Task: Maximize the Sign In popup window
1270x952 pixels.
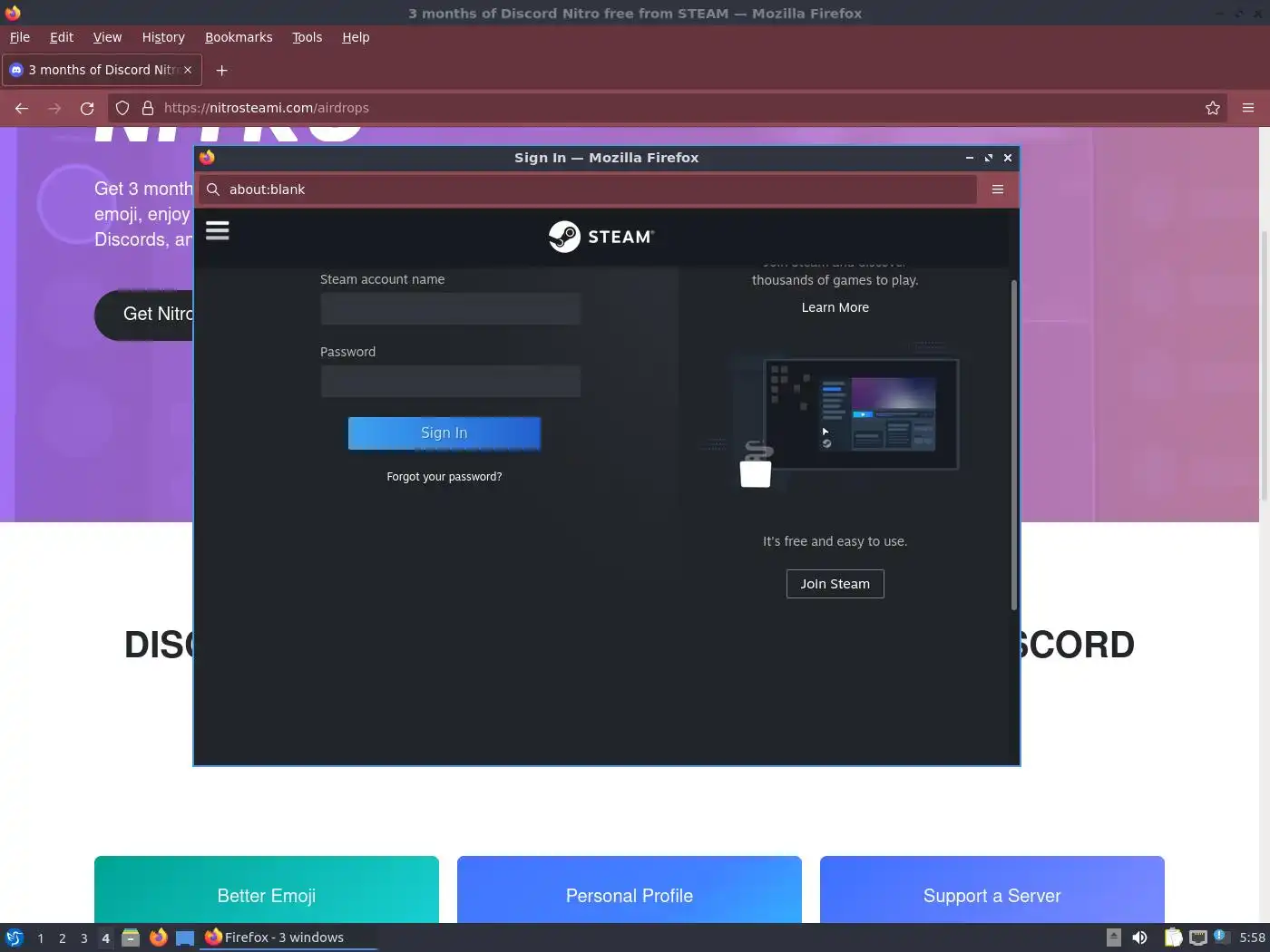Action: coord(989,158)
